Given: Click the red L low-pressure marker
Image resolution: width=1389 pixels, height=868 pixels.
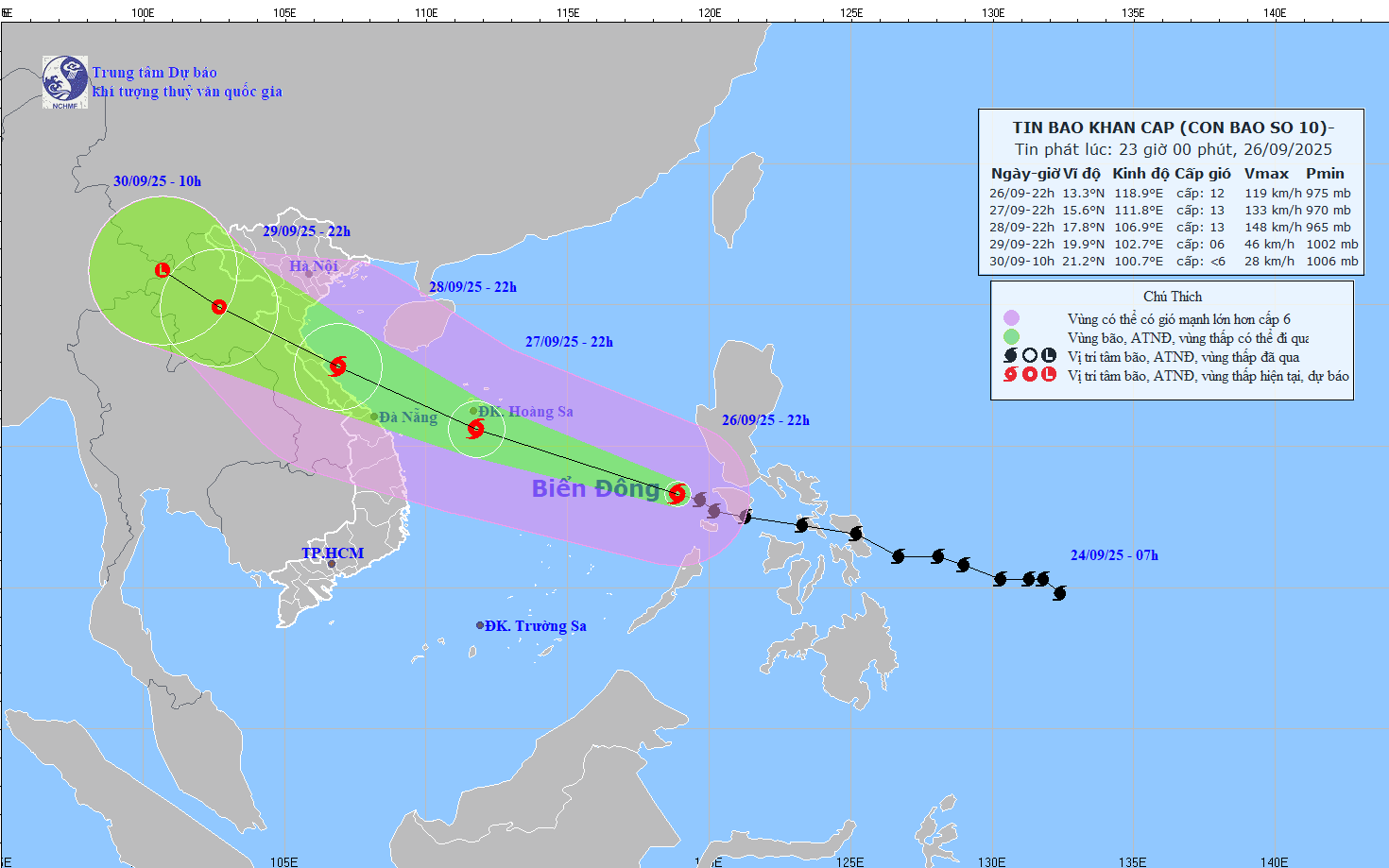Looking at the screenshot, I should pos(163,270).
